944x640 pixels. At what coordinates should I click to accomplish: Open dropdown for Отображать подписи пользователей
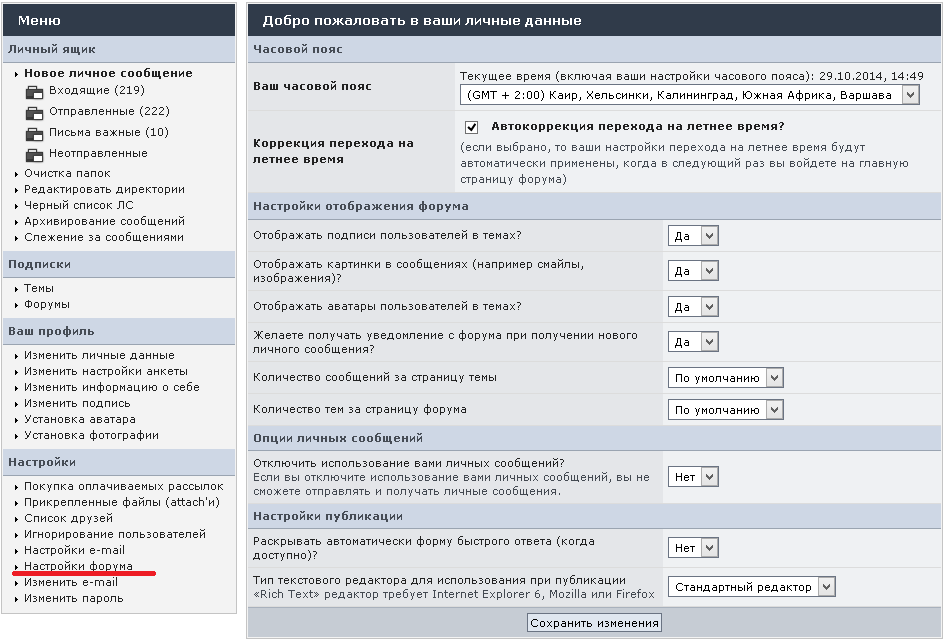(693, 236)
